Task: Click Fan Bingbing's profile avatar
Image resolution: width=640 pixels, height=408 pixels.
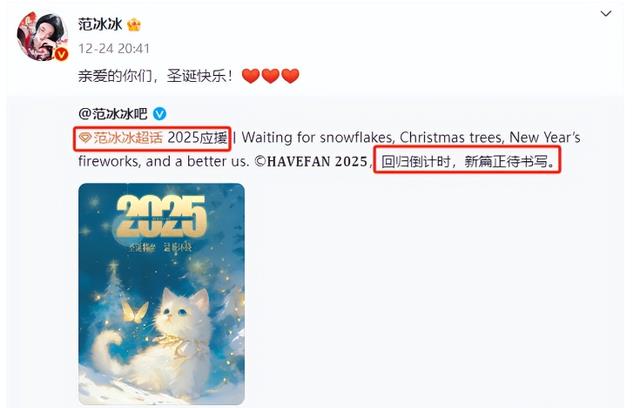Action: pyautogui.click(x=42, y=36)
